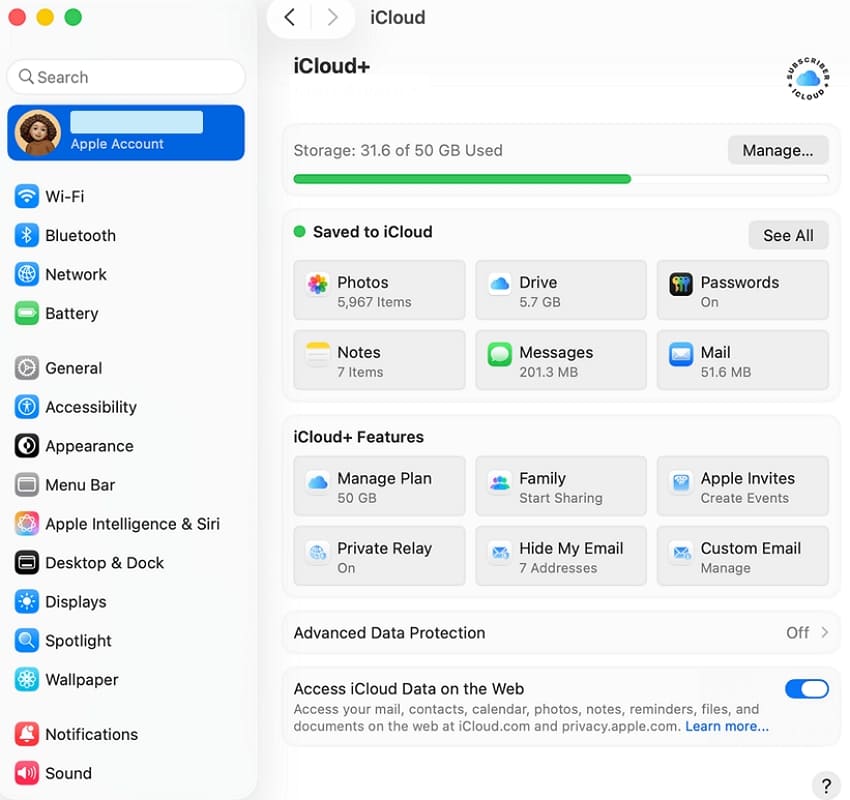The image size is (850, 800).
Task: Click the Notifications bell icon
Action: tap(27, 734)
